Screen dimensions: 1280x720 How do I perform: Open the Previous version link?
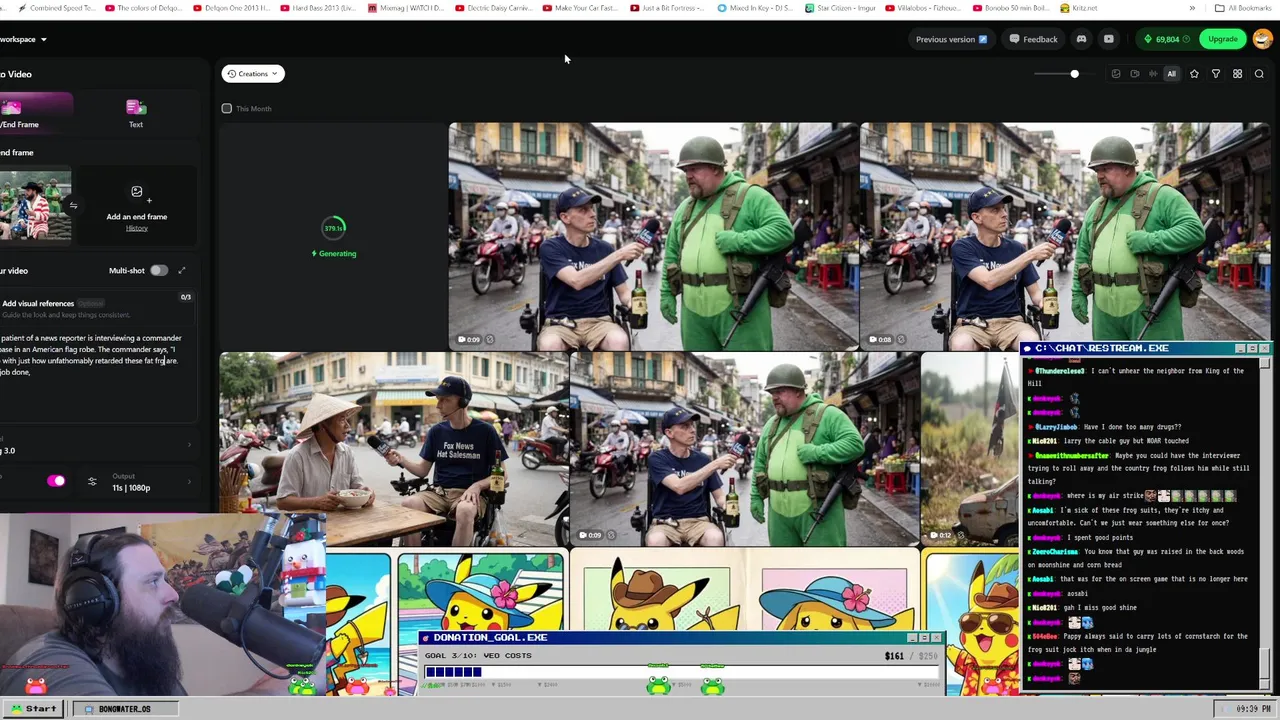951,39
